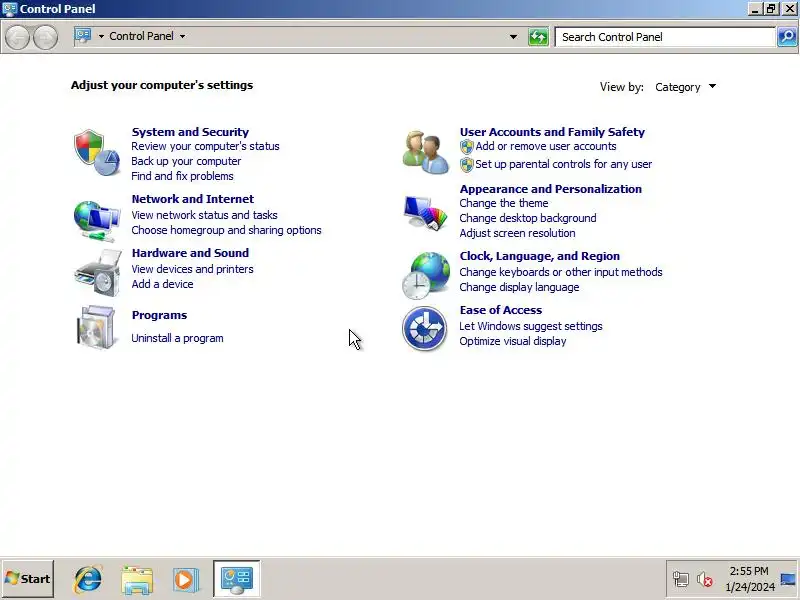
Task: Open Windows Explorer folder from taskbar
Action: [x=137, y=580]
